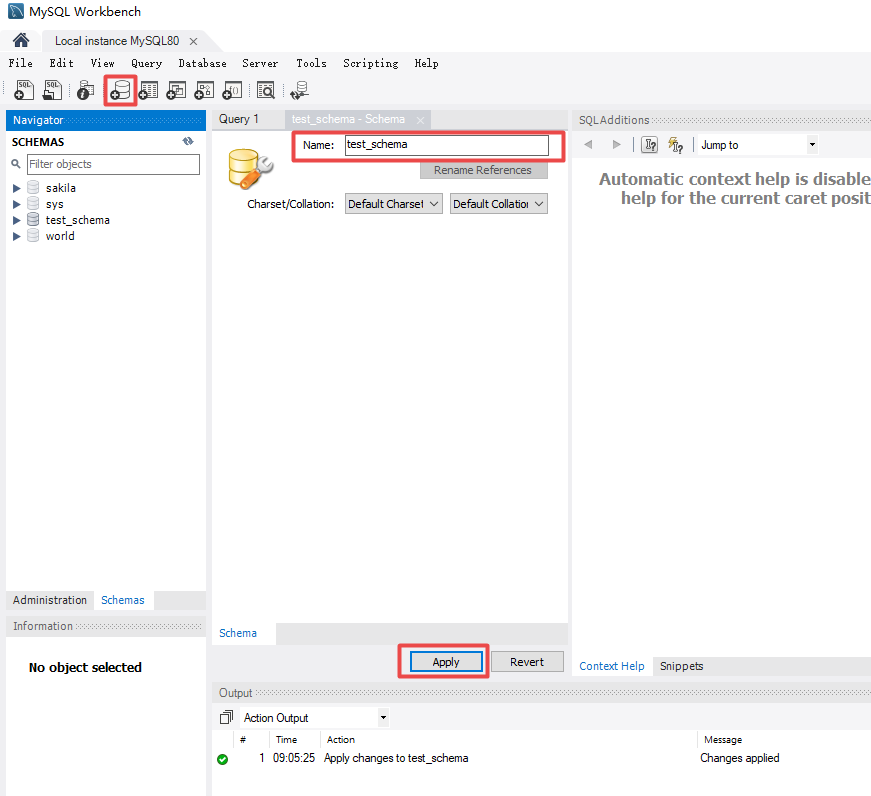Expand the test_schema node

[x=17, y=221]
